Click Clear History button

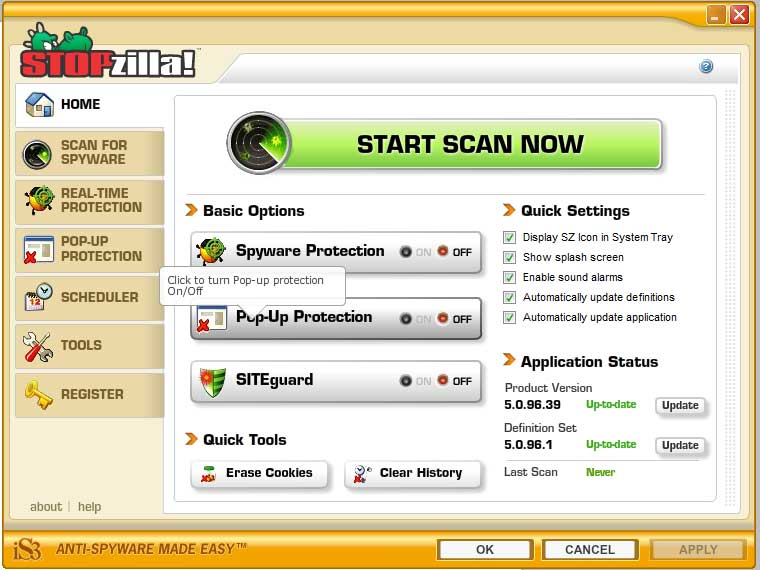tap(412, 474)
